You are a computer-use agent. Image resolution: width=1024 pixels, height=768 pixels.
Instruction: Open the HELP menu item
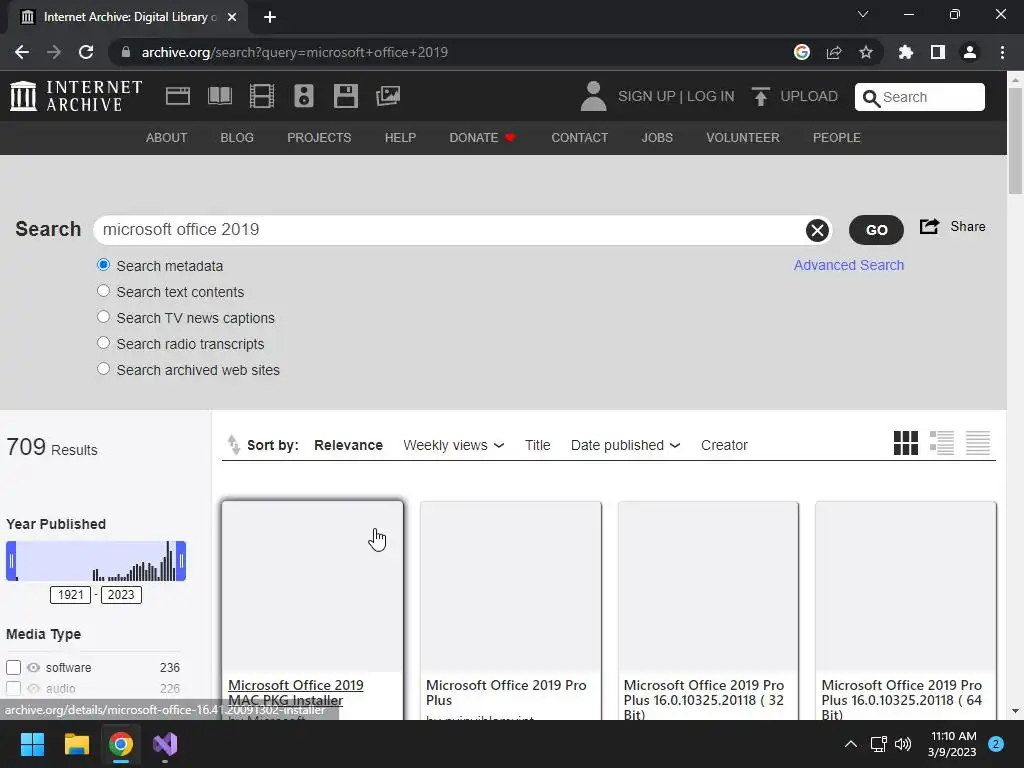click(x=400, y=138)
